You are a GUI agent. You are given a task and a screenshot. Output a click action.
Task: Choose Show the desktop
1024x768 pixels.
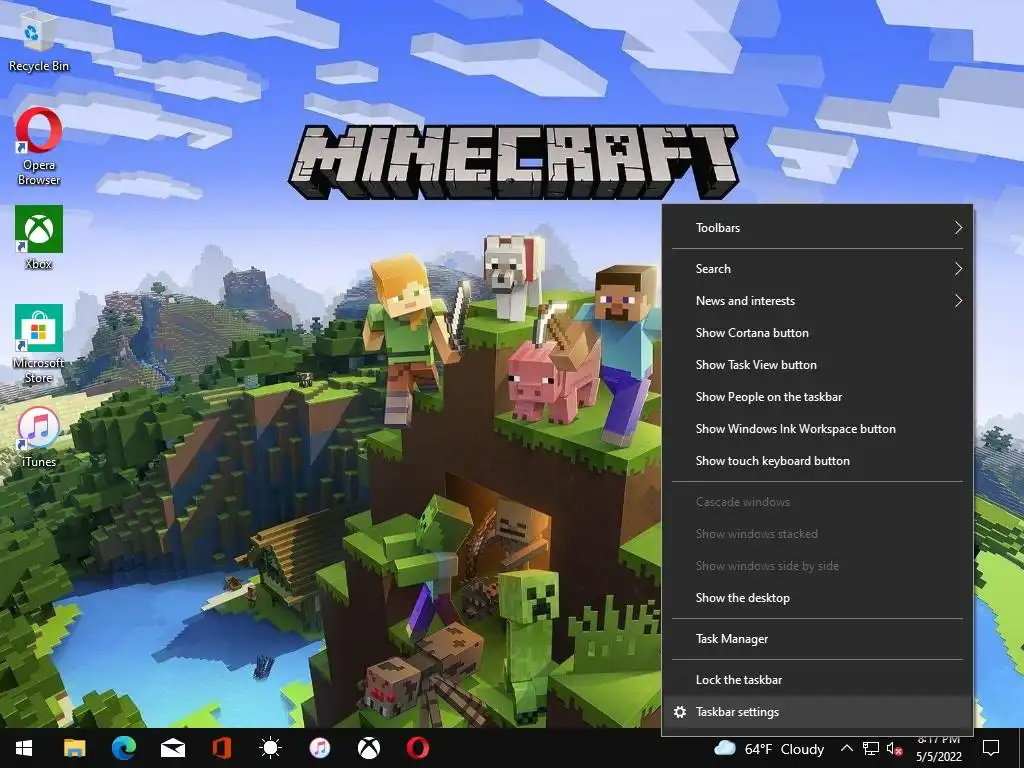pyautogui.click(x=818, y=598)
